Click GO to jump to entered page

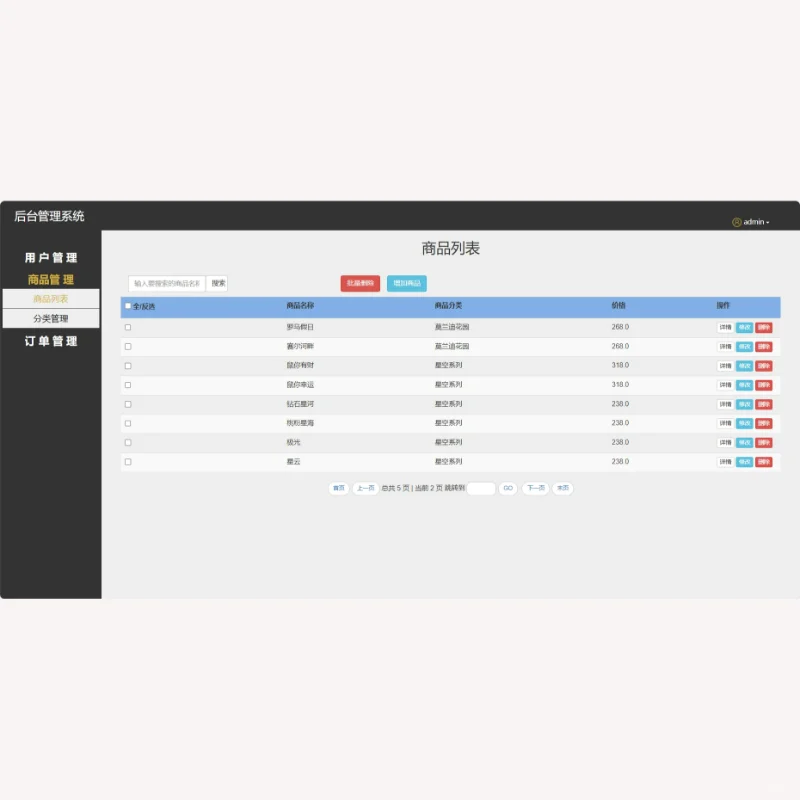coord(507,488)
